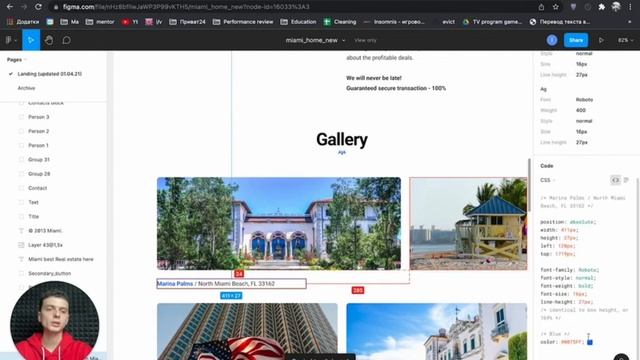Click the Gallery heading on canvas
The width and height of the screenshot is (640, 360).
point(342,140)
